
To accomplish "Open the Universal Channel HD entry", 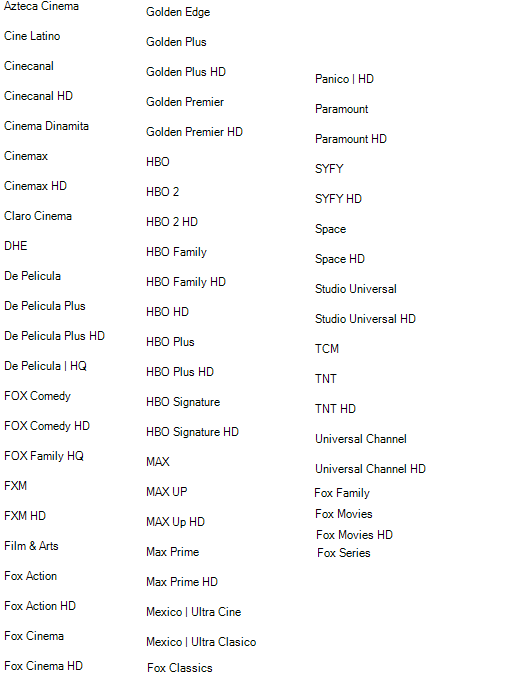I will click(371, 469).
